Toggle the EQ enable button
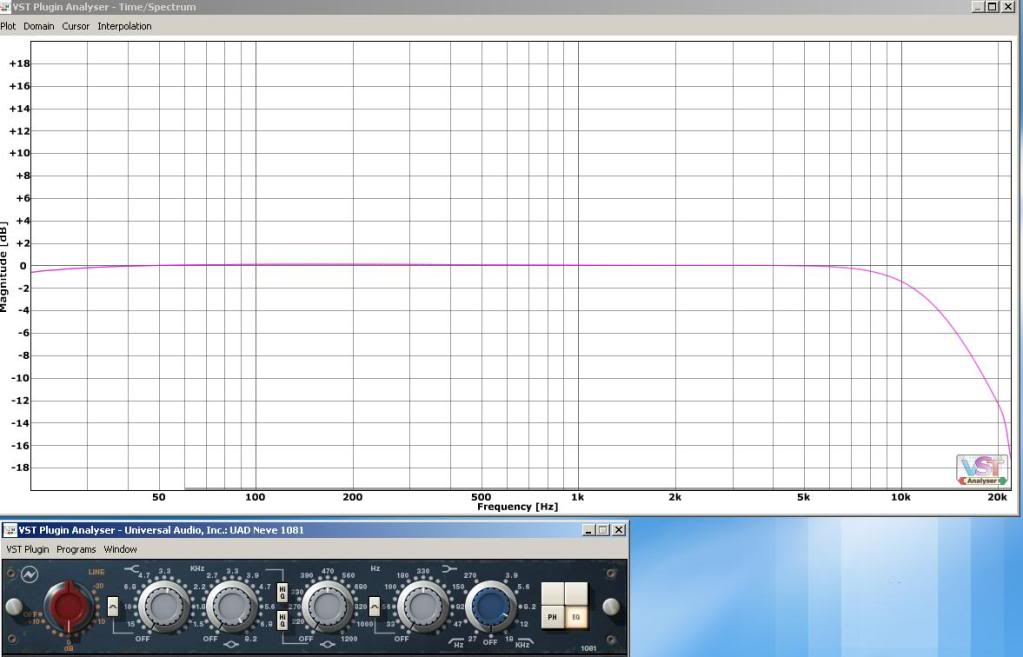 coord(576,618)
